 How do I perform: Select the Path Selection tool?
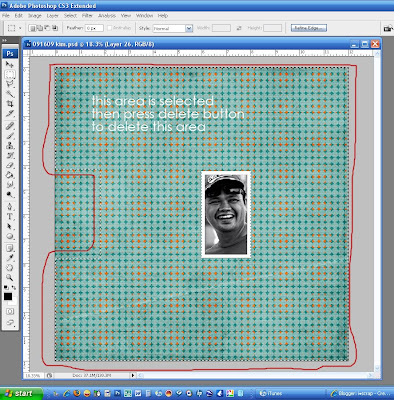point(10,227)
